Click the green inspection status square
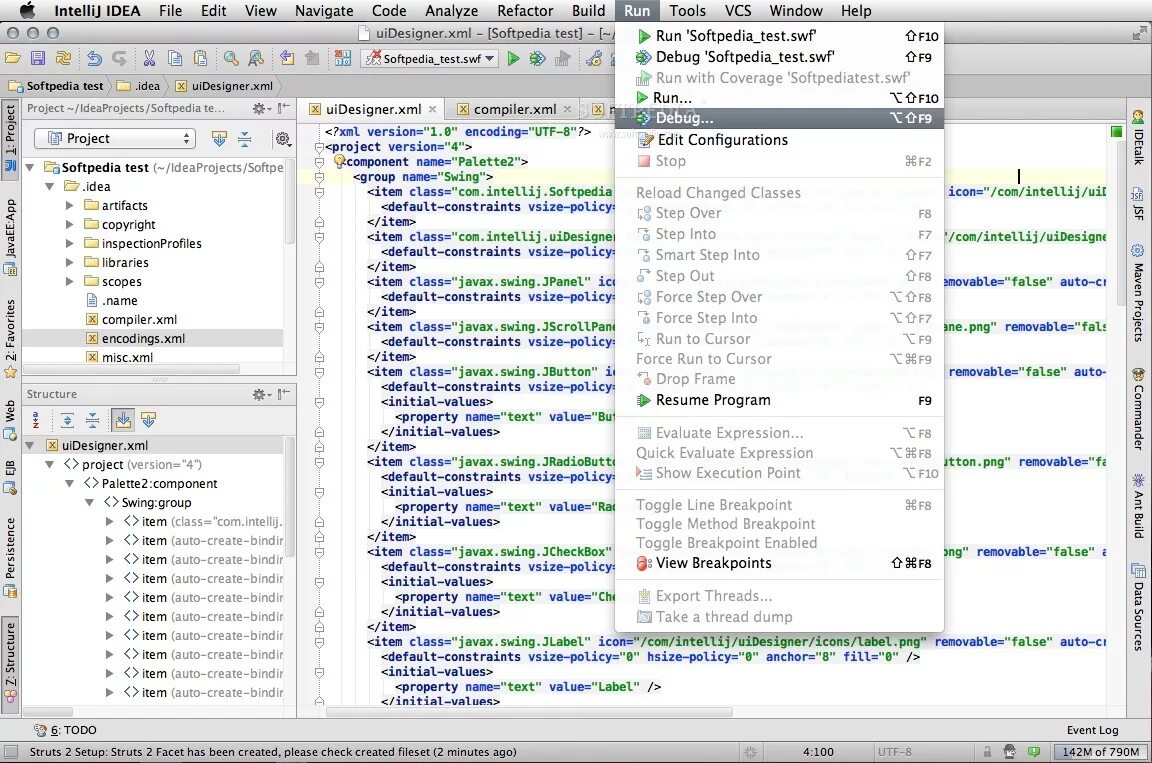 tap(1116, 131)
